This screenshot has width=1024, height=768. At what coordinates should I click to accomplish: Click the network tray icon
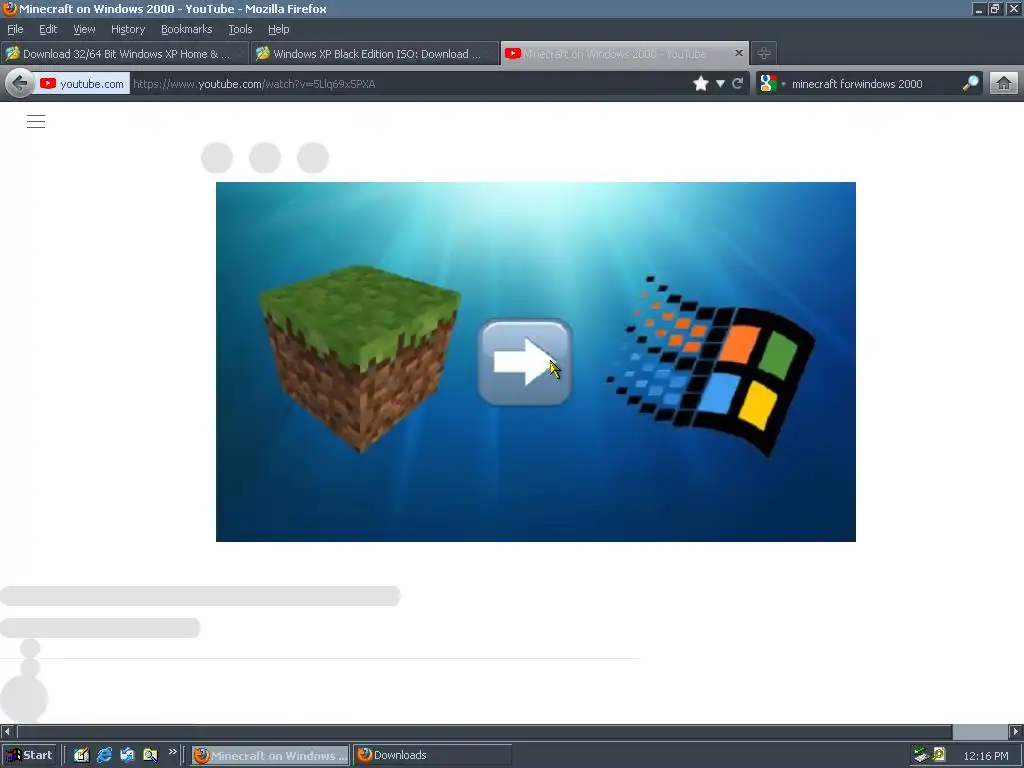[921, 755]
